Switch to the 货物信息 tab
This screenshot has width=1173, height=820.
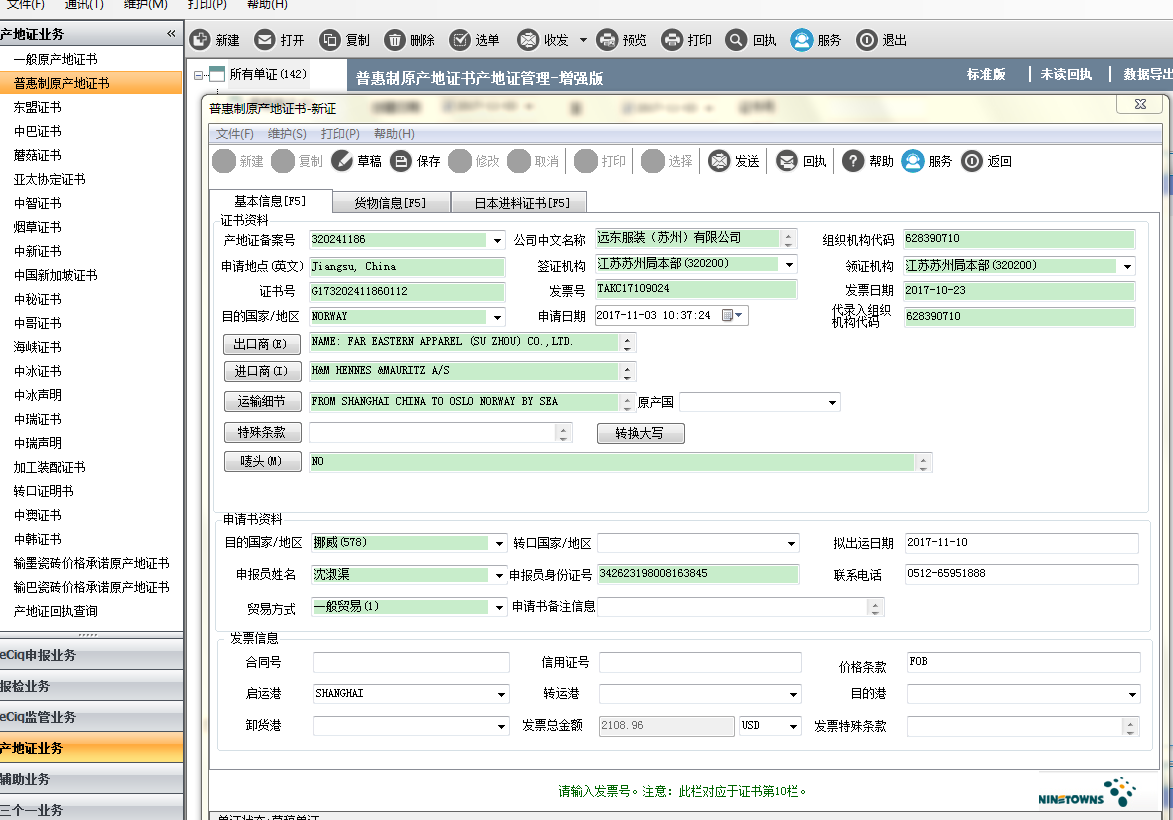coord(390,203)
